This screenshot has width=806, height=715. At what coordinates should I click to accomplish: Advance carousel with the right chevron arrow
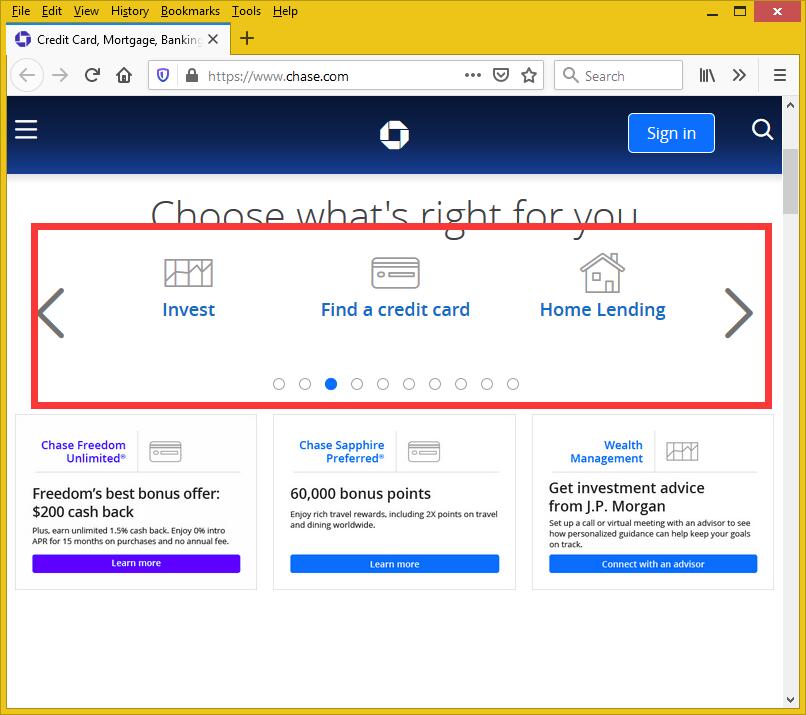pyautogui.click(x=738, y=313)
